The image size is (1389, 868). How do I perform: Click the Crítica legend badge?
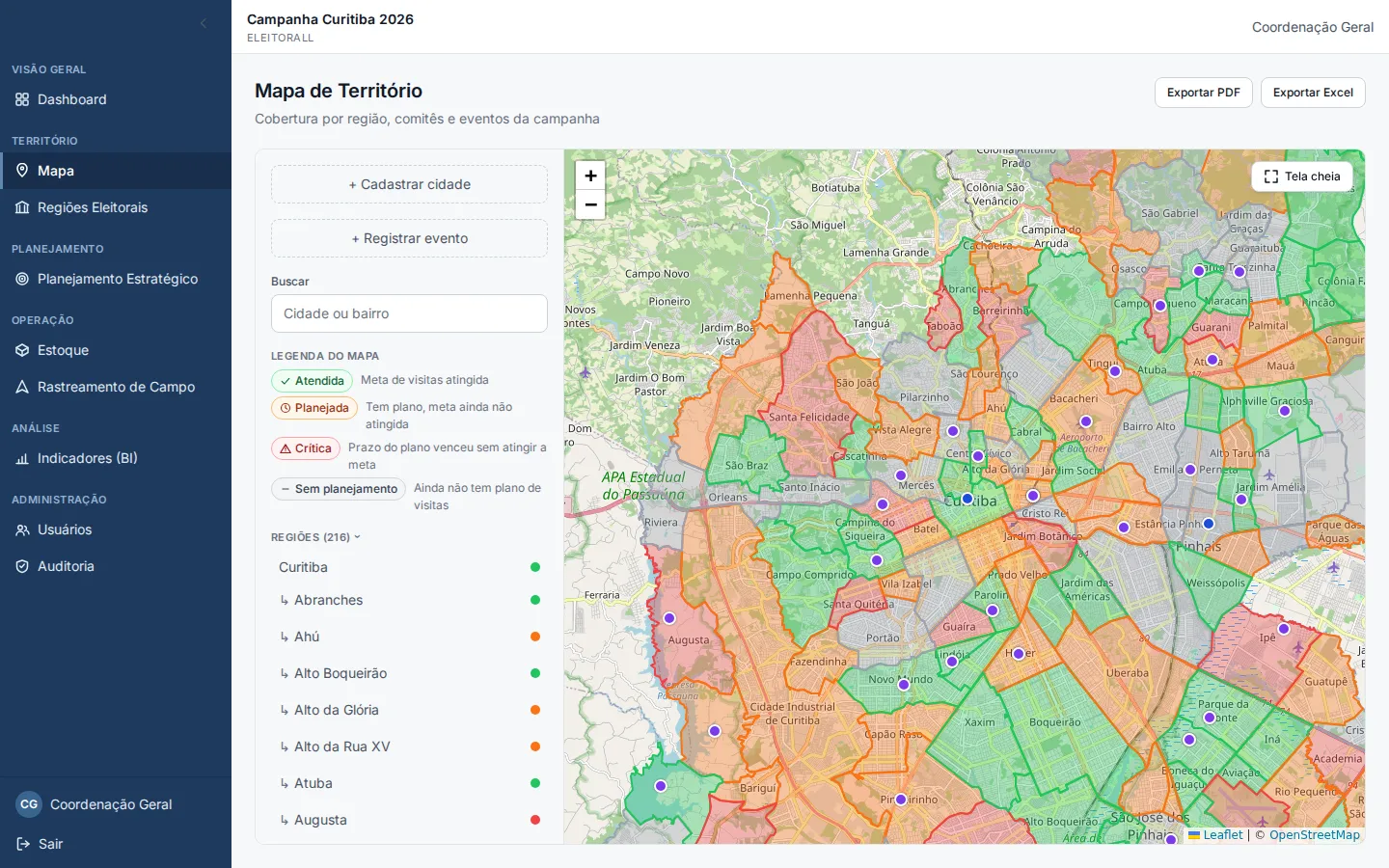click(306, 448)
